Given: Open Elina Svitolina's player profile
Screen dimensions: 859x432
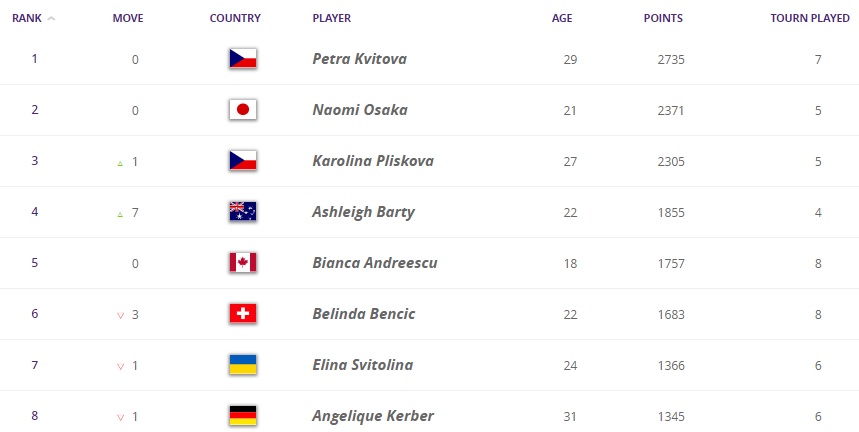Looking at the screenshot, I should click(x=362, y=365).
